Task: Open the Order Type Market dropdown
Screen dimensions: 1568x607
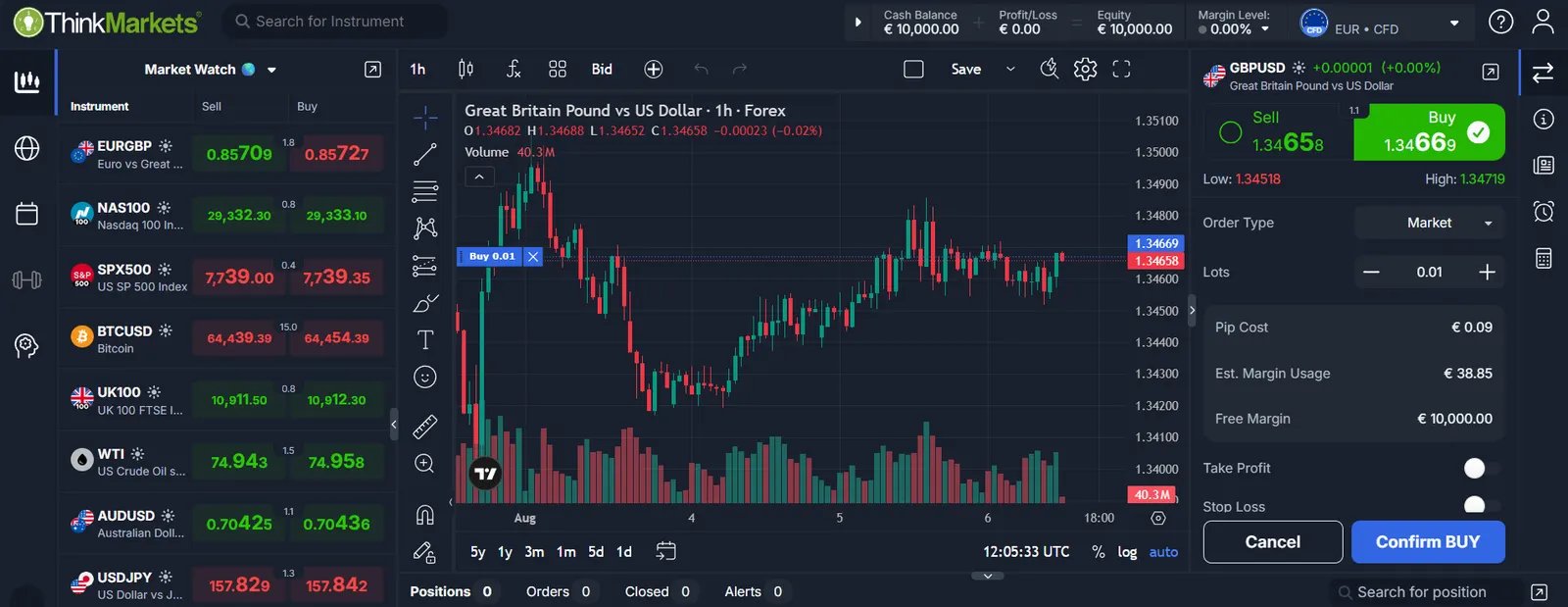Action: 1429,223
